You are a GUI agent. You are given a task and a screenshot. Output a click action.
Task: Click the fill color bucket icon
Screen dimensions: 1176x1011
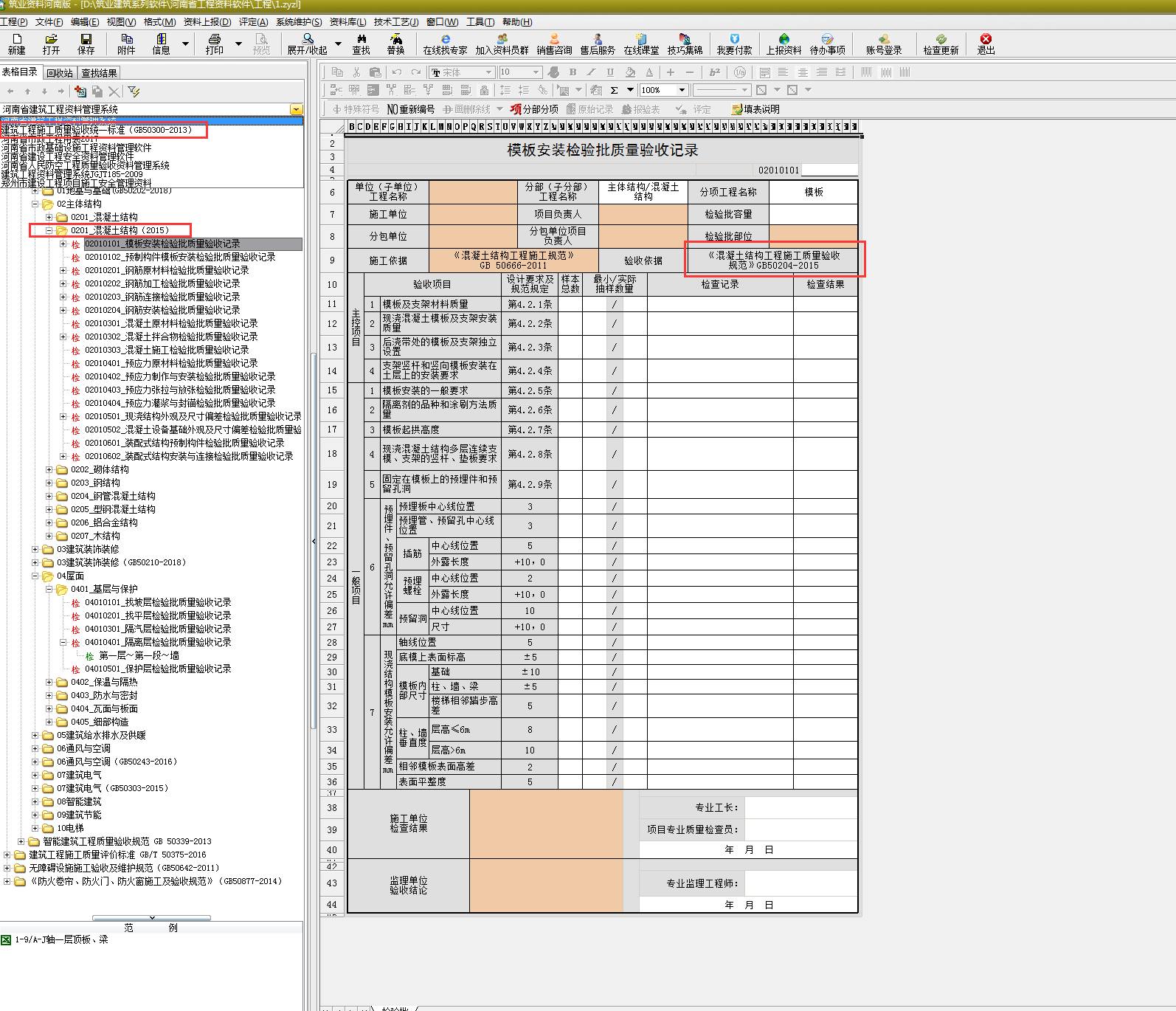(x=630, y=72)
